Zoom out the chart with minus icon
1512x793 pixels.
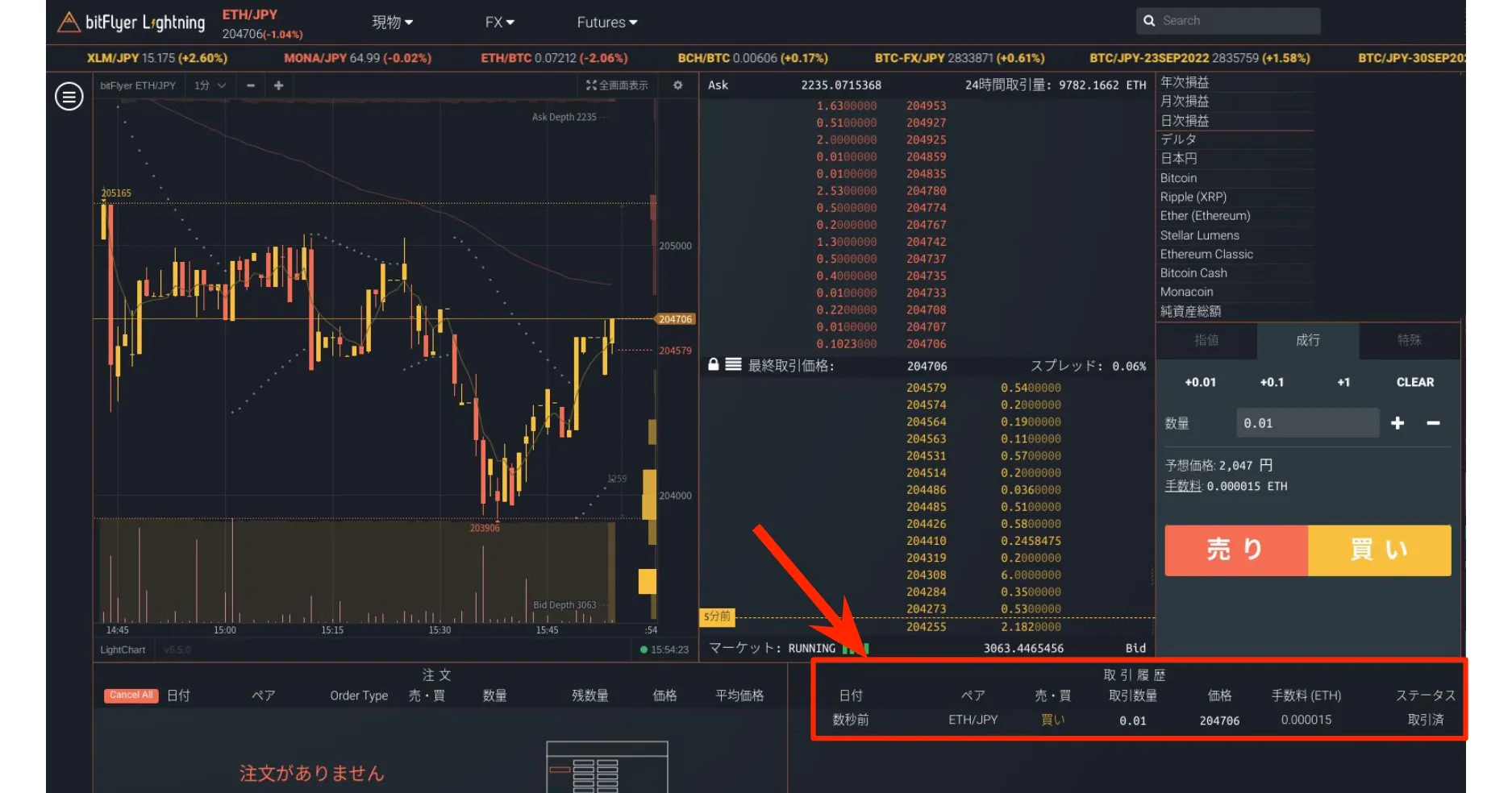(x=251, y=85)
